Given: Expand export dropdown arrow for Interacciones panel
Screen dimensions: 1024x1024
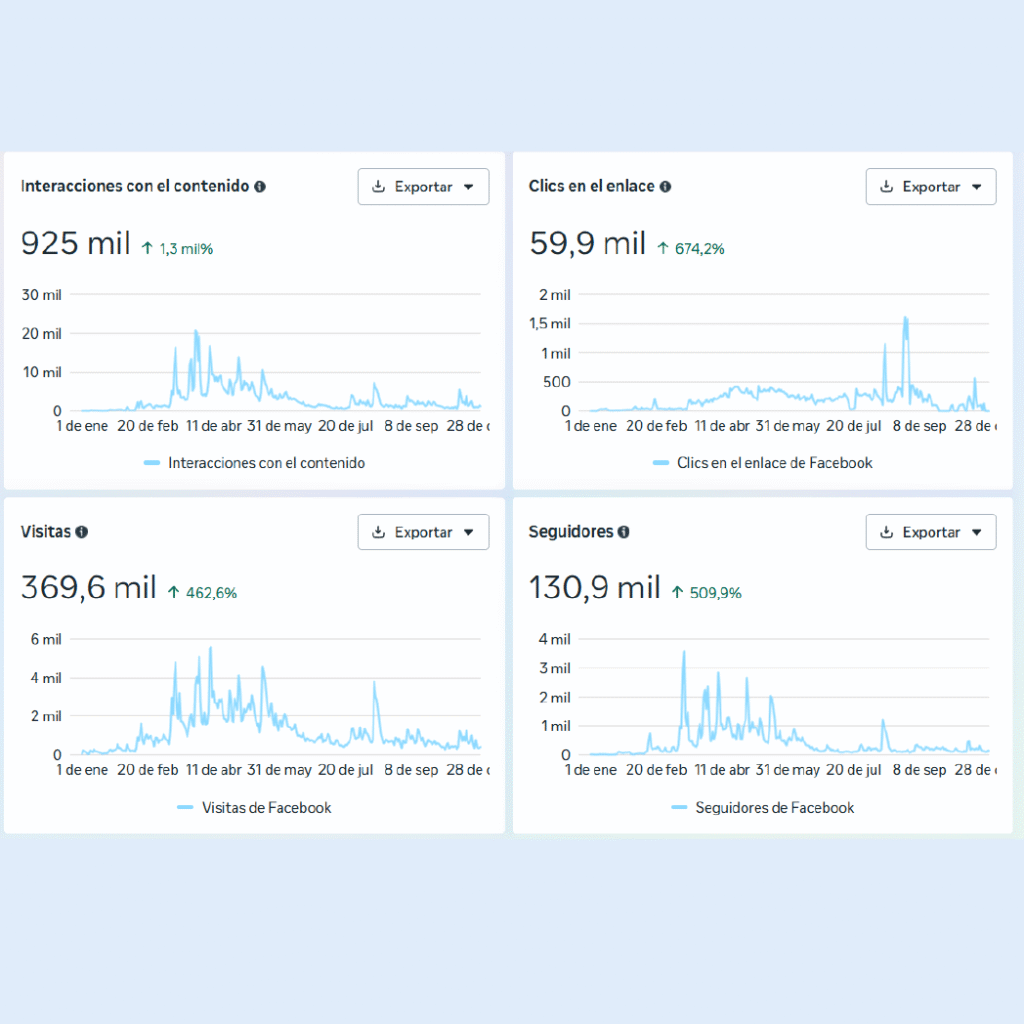Looking at the screenshot, I should click(468, 187).
